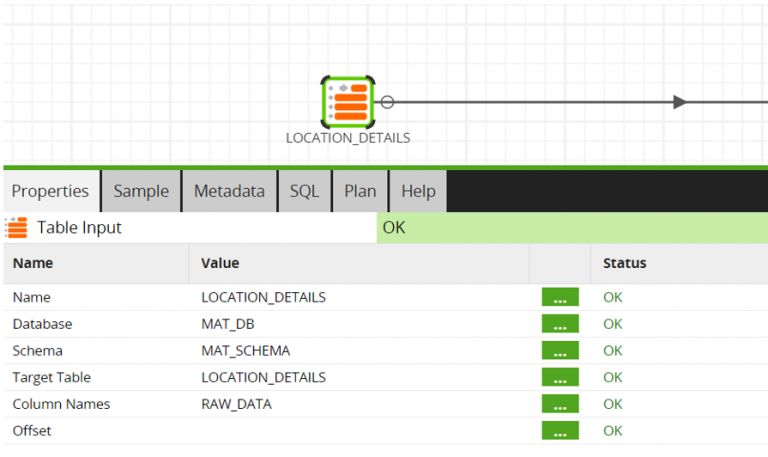
Task: Click the output connector circle of LOCATION_DETAILS
Action: tap(388, 101)
